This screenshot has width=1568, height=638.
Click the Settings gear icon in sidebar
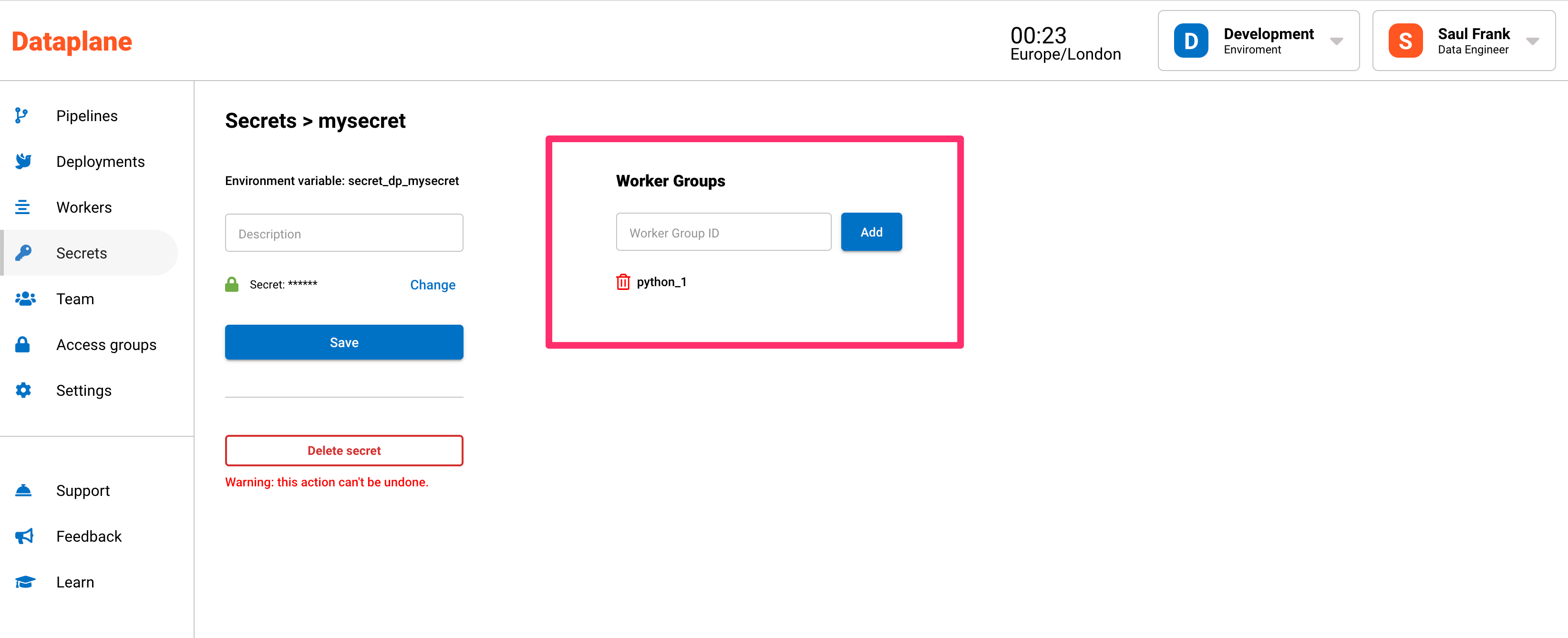pos(24,390)
